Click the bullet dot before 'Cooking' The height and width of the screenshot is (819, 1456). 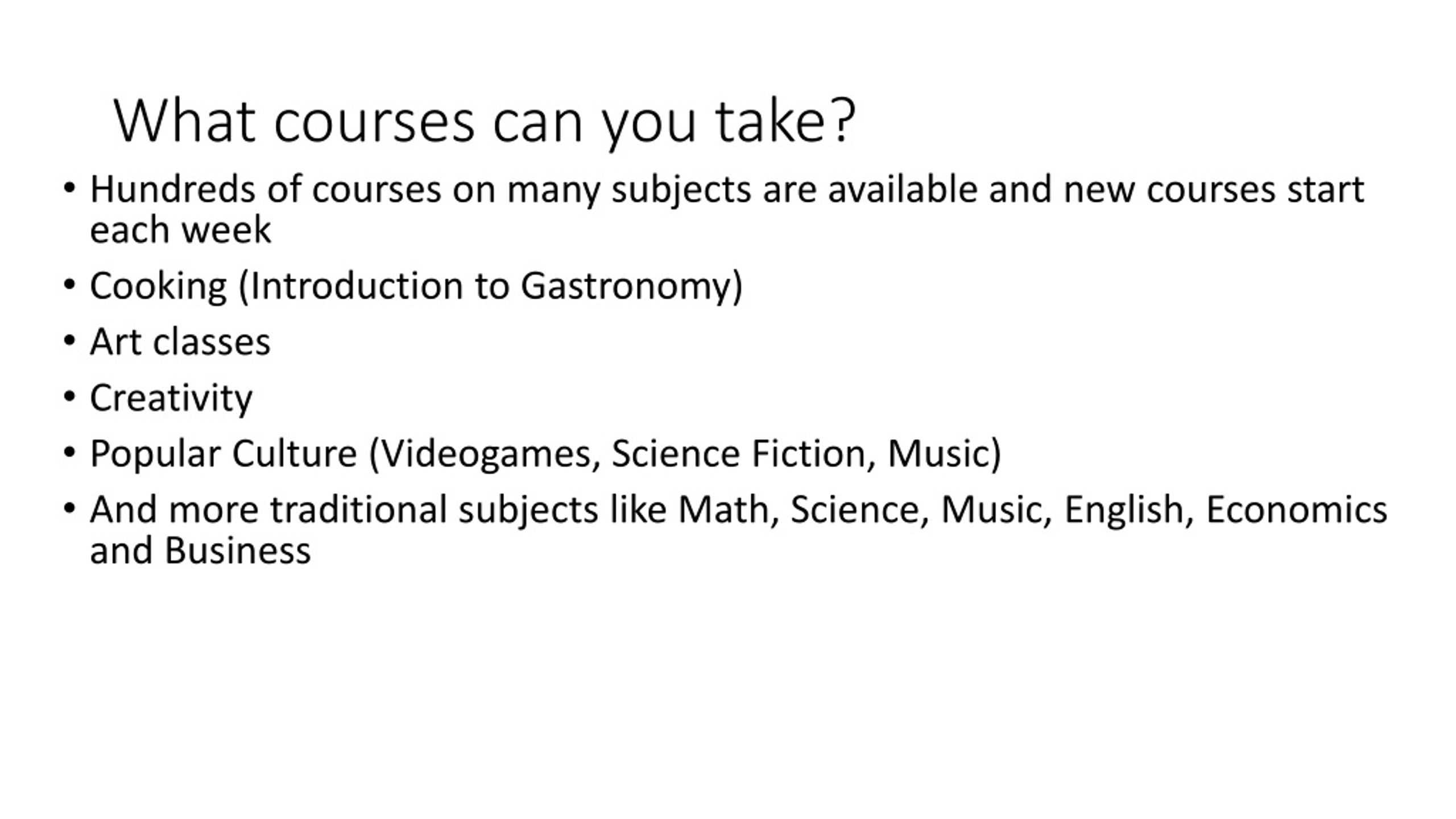tap(69, 286)
